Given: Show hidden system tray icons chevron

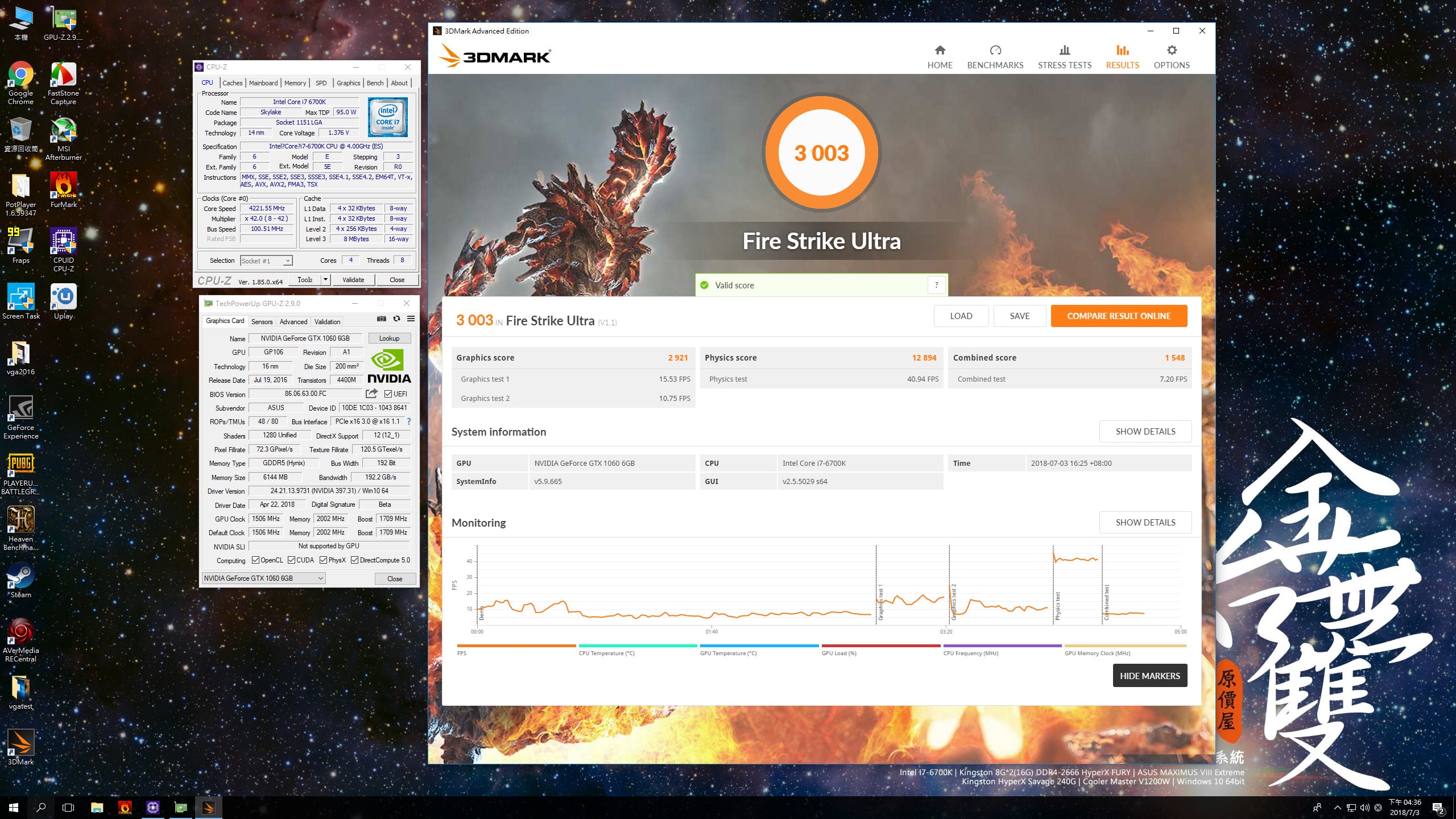Looking at the screenshot, I should point(1337,808).
